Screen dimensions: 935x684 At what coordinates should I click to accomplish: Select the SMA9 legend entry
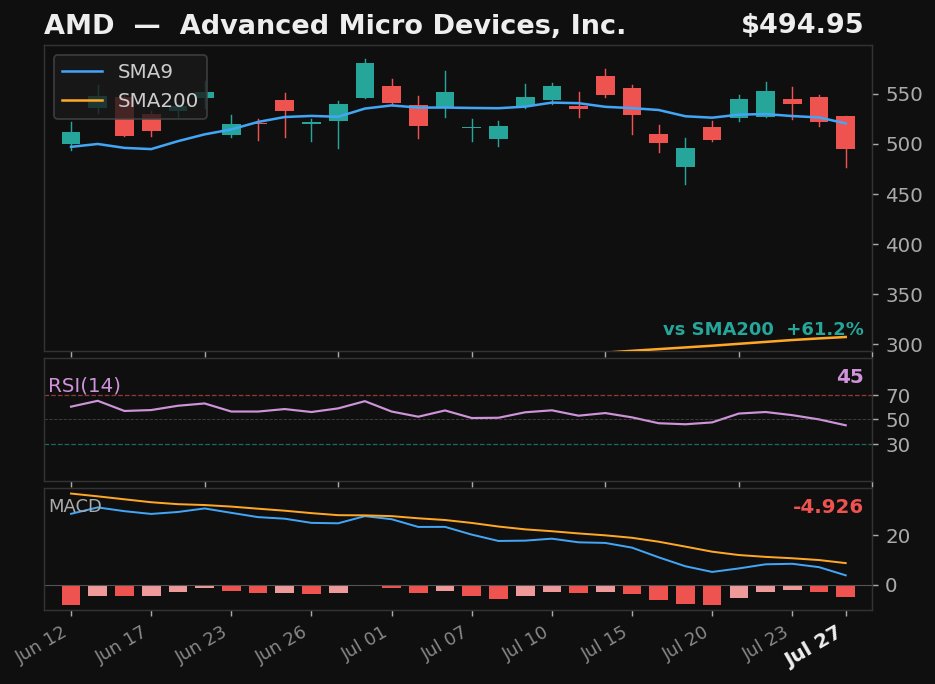tap(117, 72)
